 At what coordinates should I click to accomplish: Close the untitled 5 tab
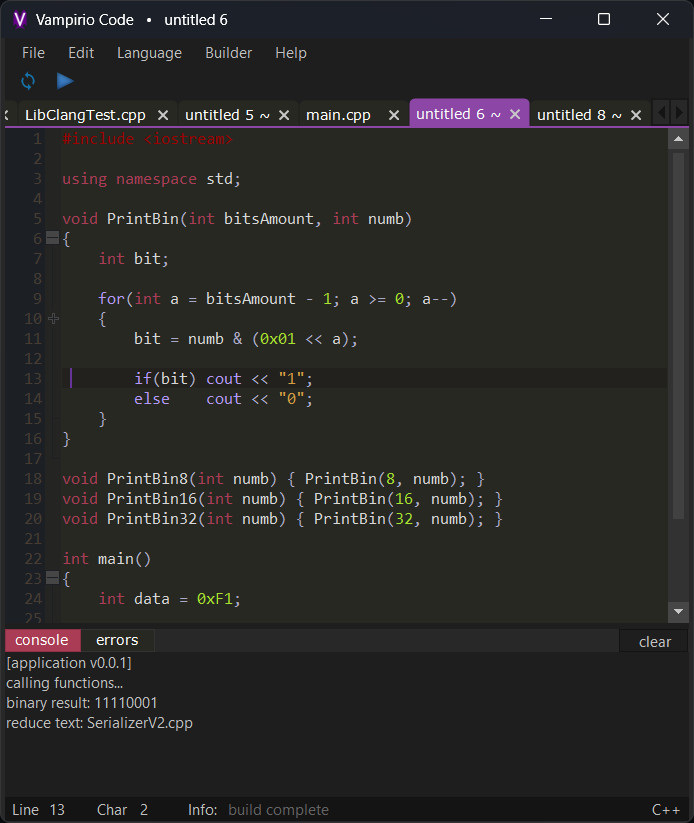pos(284,115)
